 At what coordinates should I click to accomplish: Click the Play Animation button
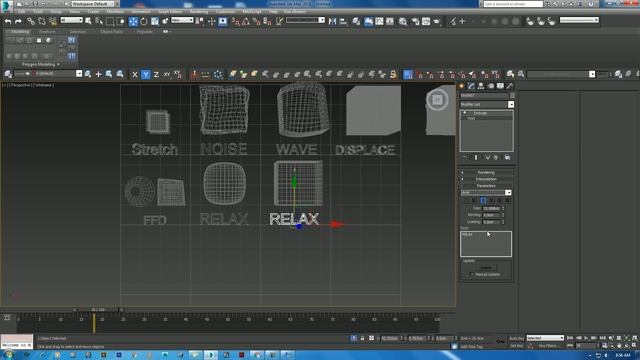click(586, 338)
